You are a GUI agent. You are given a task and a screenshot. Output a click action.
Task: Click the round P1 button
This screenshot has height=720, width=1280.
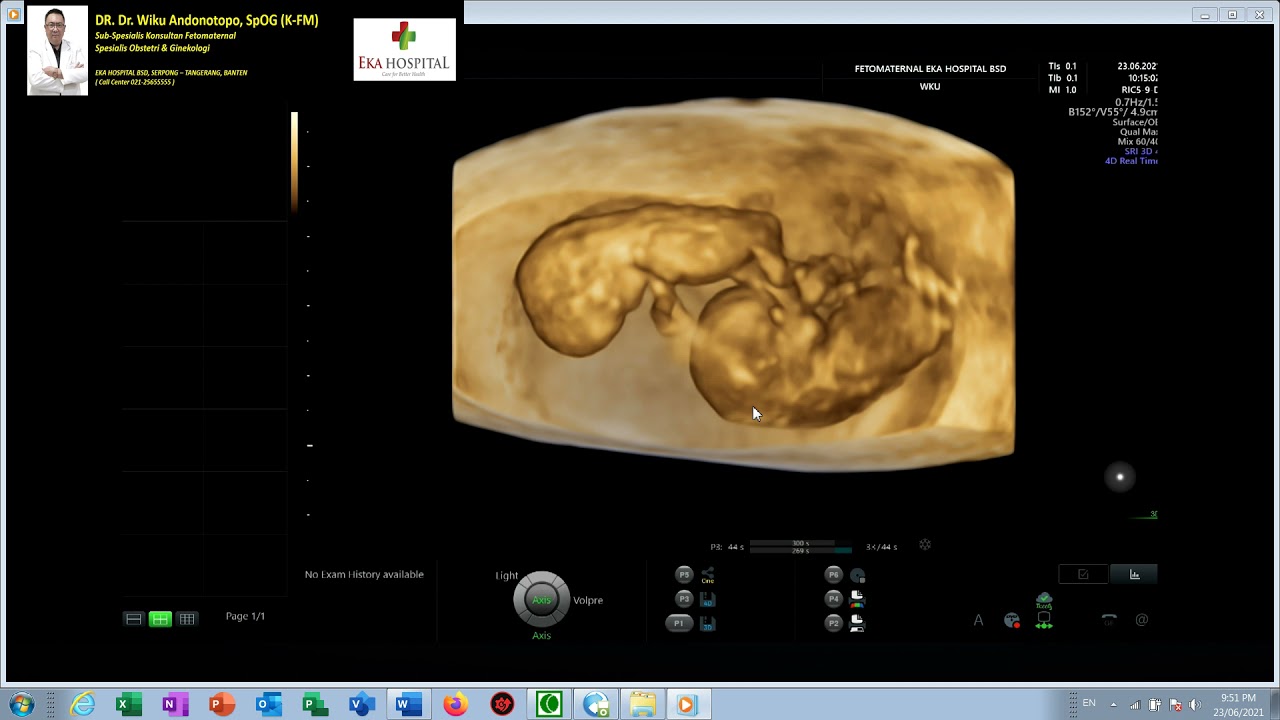coord(679,623)
